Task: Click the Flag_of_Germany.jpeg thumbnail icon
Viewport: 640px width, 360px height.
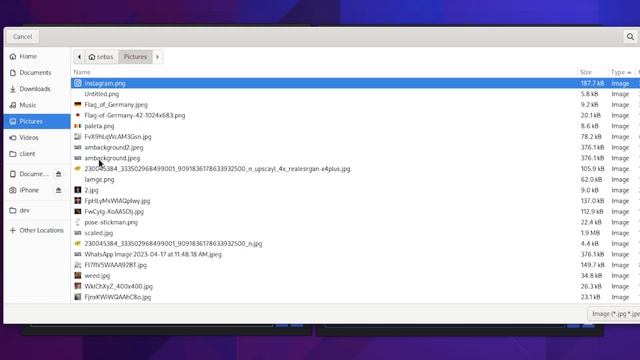Action: 78,104
